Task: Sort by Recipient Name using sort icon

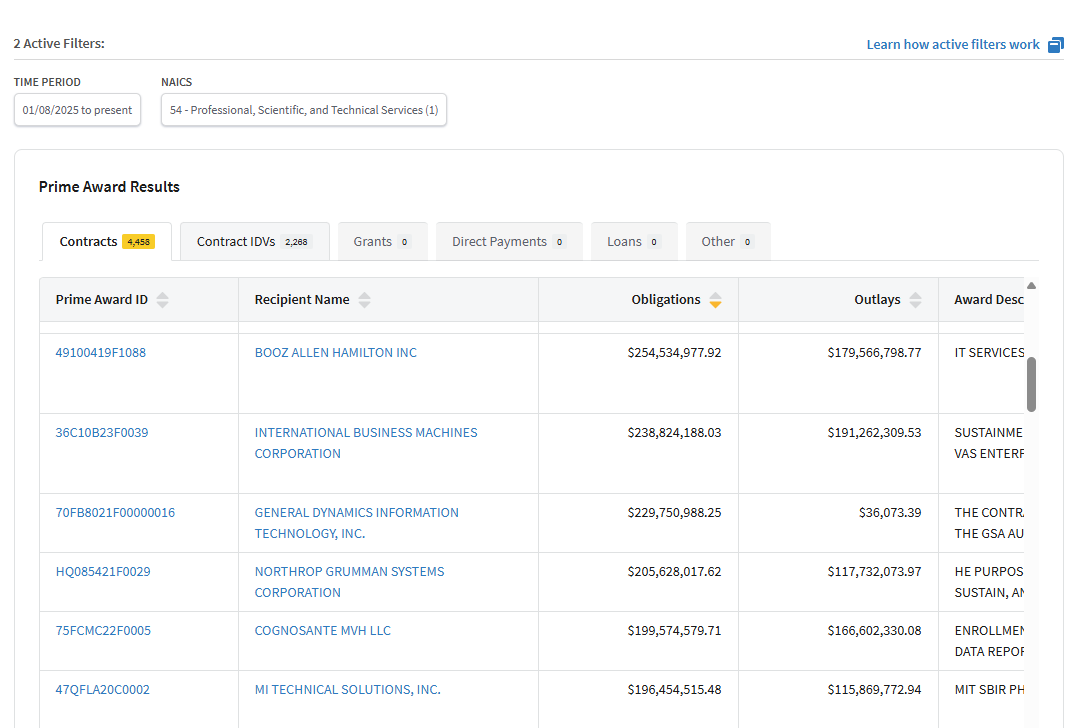Action: tap(364, 300)
